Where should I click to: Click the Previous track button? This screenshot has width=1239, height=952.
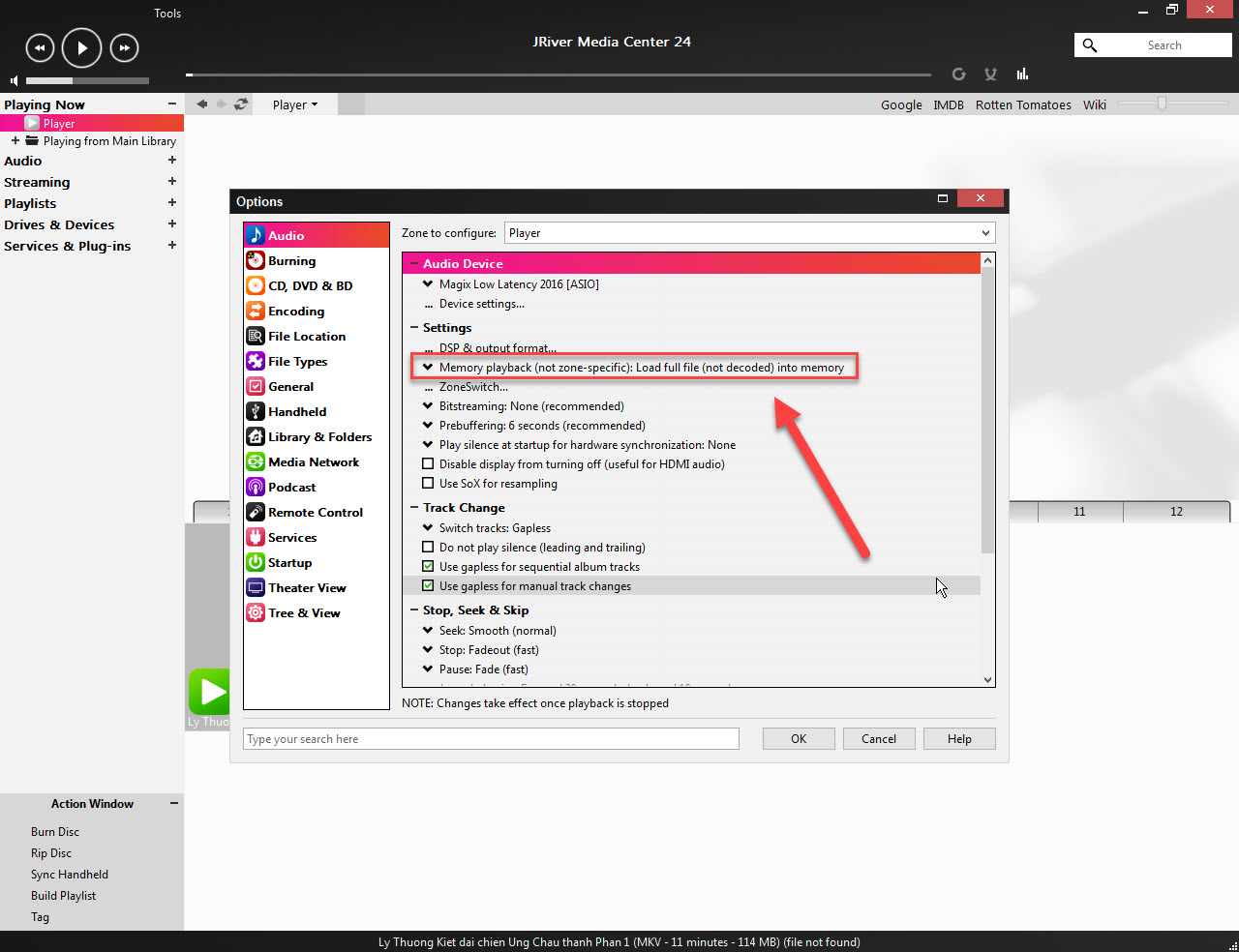coord(40,47)
